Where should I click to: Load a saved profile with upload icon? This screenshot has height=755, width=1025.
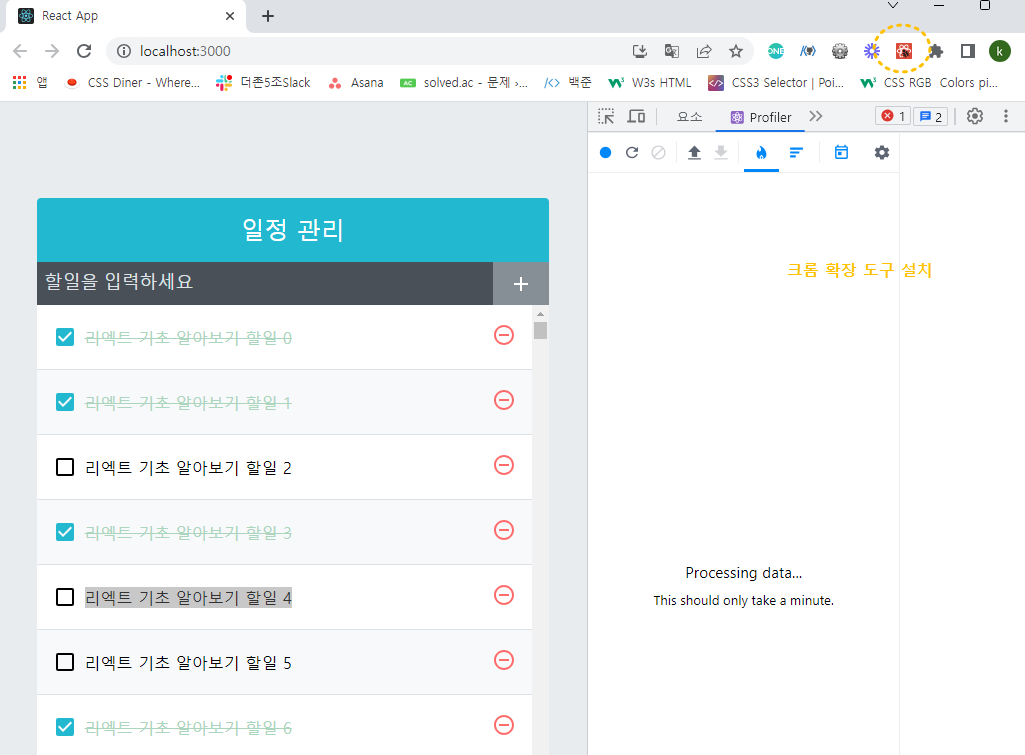pos(694,152)
